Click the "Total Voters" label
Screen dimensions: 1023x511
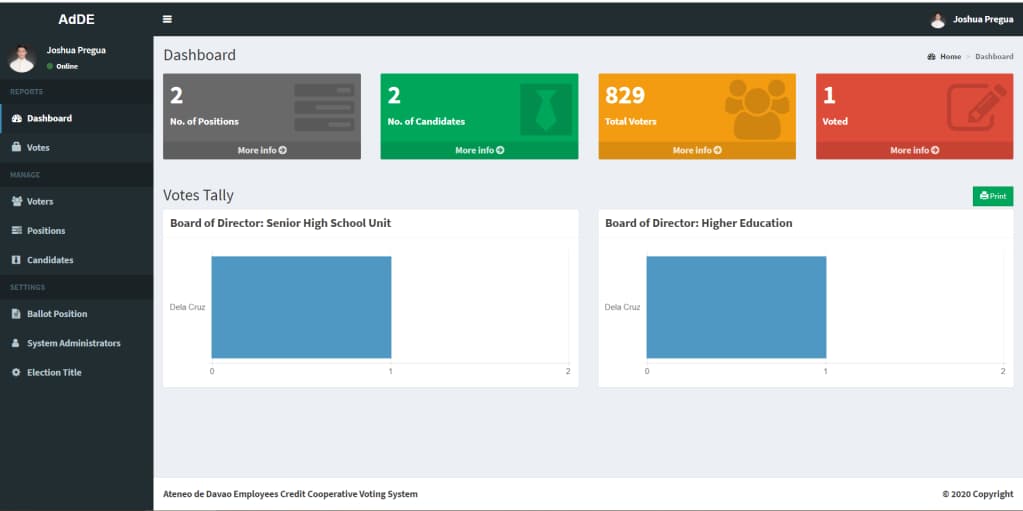630,121
